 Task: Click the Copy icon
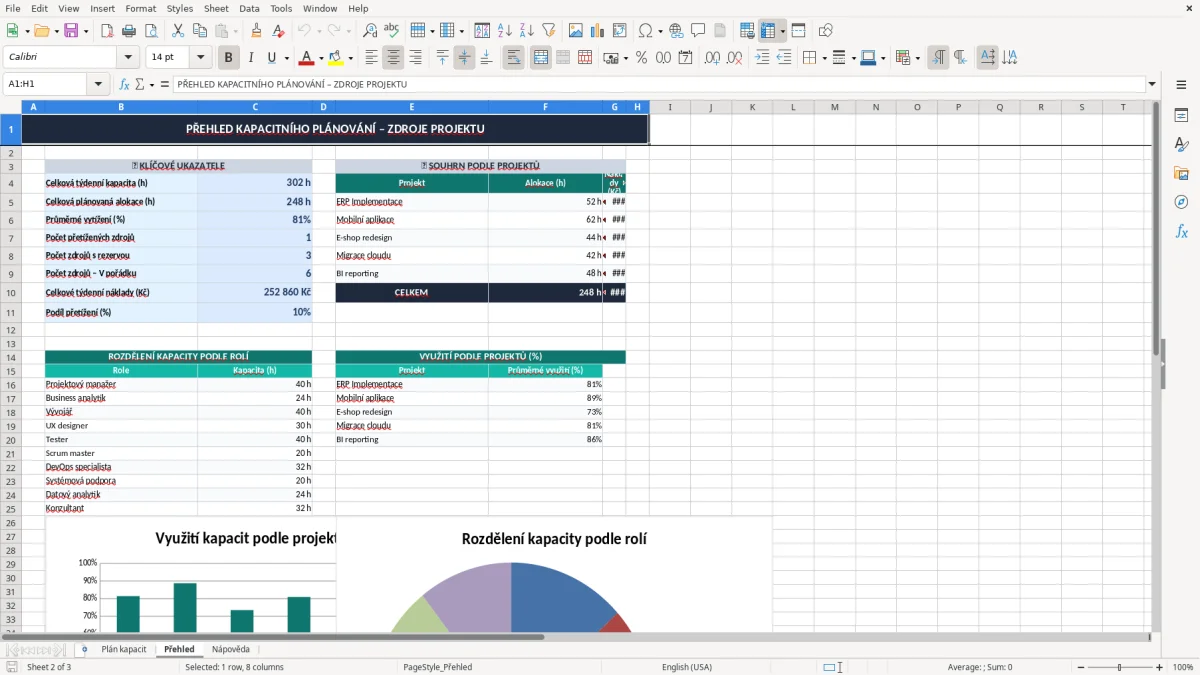[199, 31]
